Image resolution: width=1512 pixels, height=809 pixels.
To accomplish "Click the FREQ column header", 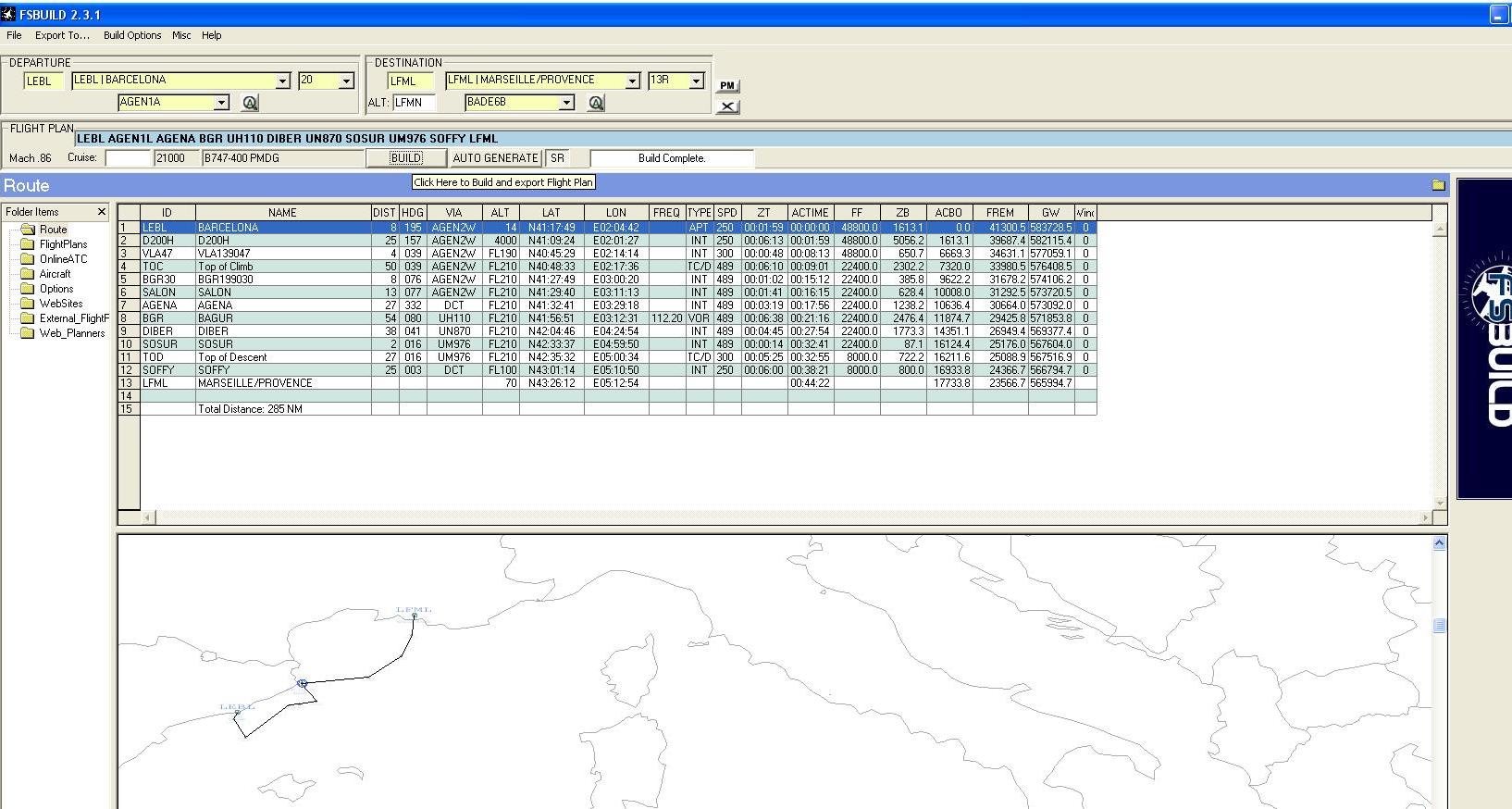I will pyautogui.click(x=667, y=213).
